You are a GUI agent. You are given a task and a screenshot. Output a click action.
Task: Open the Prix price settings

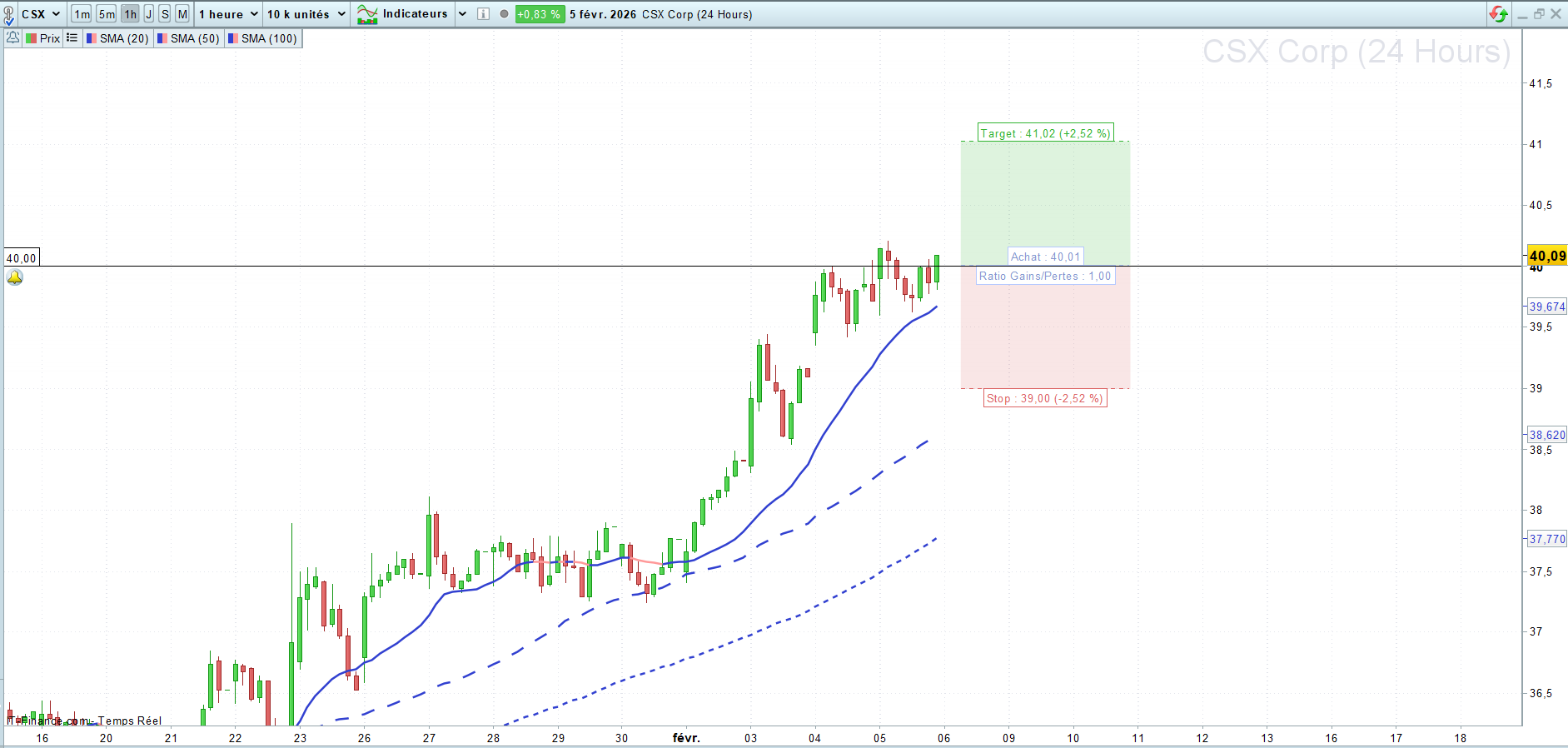43,38
